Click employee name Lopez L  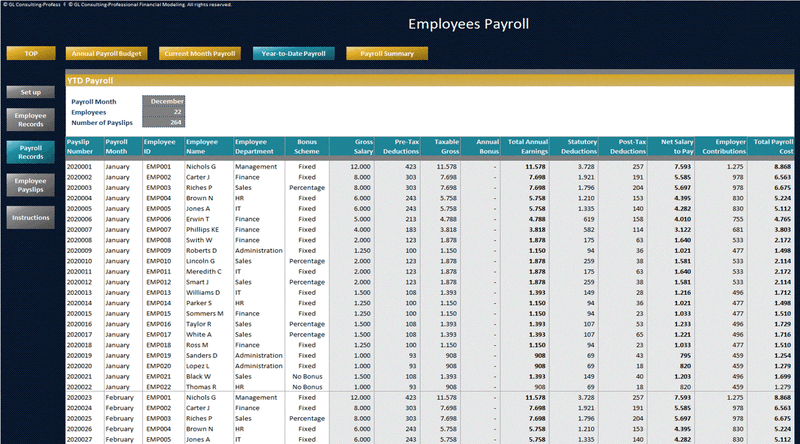pos(198,365)
